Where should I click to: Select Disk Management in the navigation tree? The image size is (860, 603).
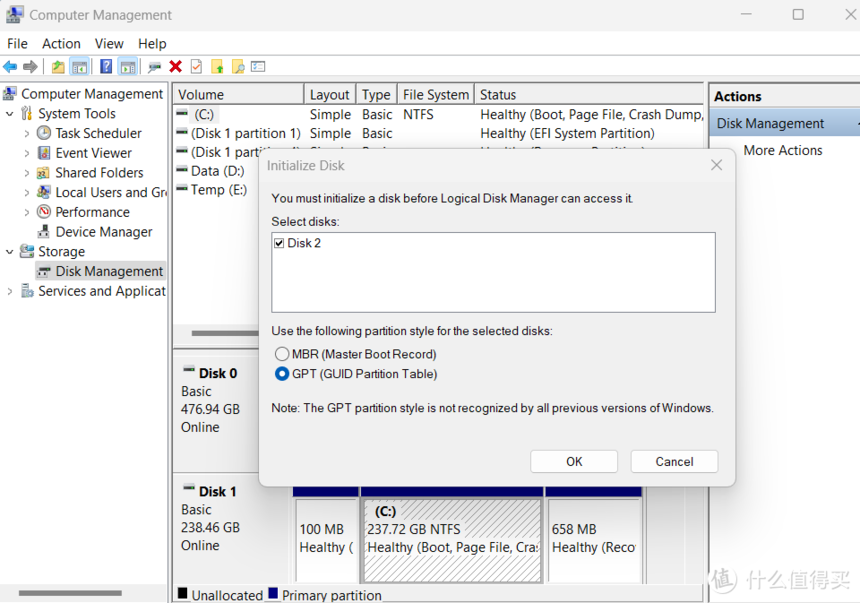coord(109,272)
